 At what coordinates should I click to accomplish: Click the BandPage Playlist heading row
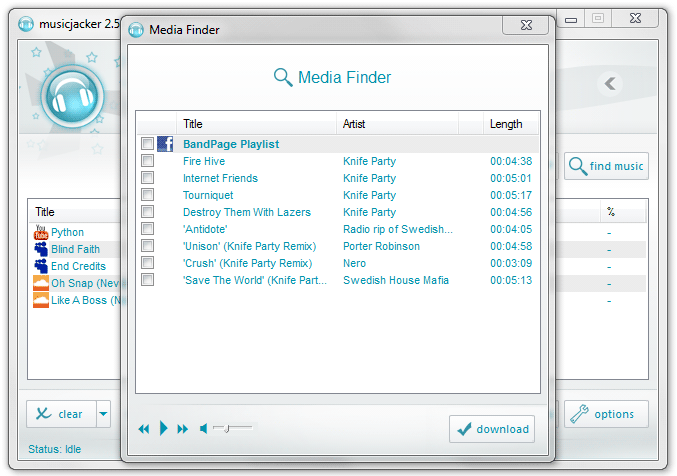[x=338, y=144]
